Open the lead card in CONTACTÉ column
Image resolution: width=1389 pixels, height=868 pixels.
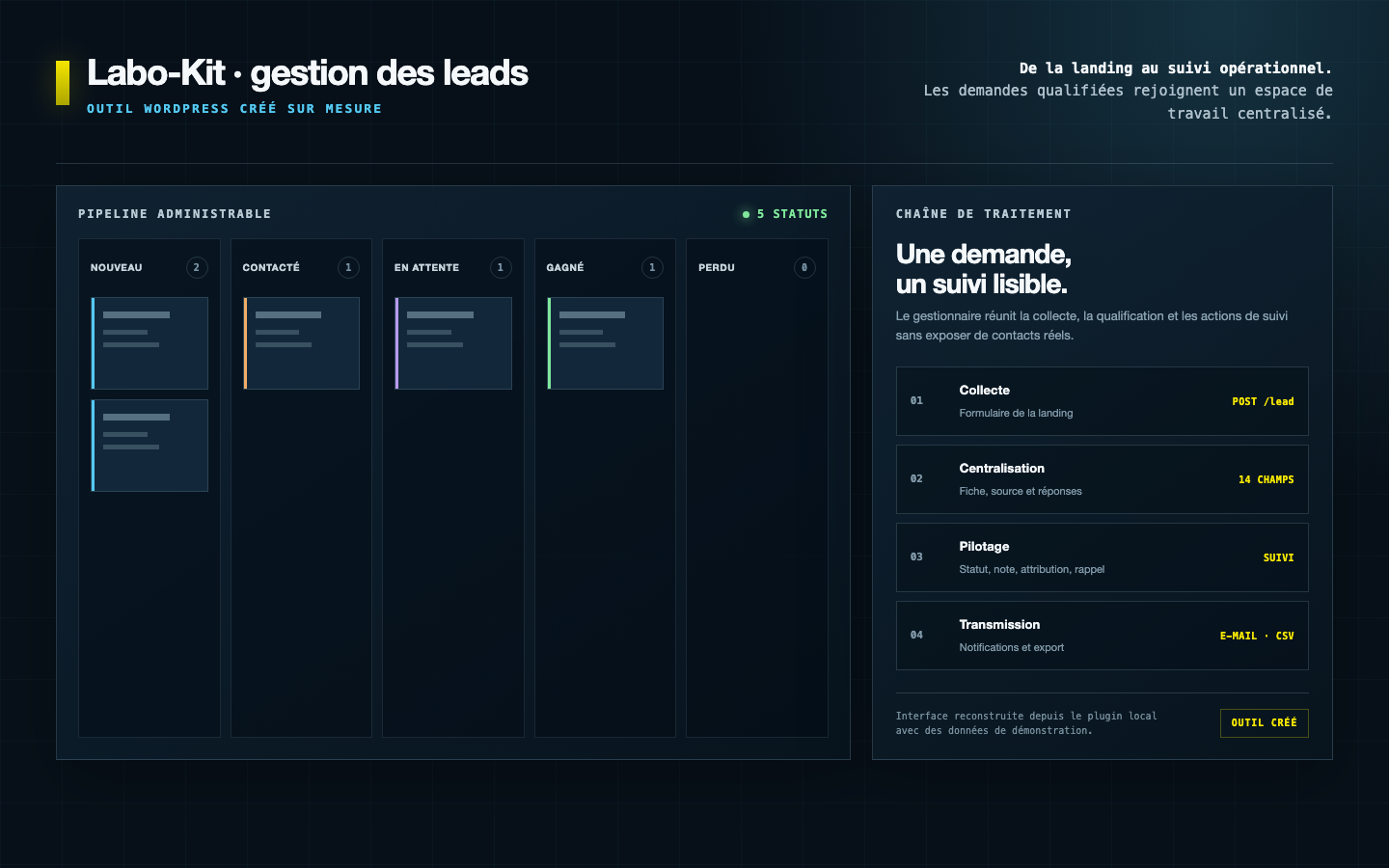coord(301,343)
